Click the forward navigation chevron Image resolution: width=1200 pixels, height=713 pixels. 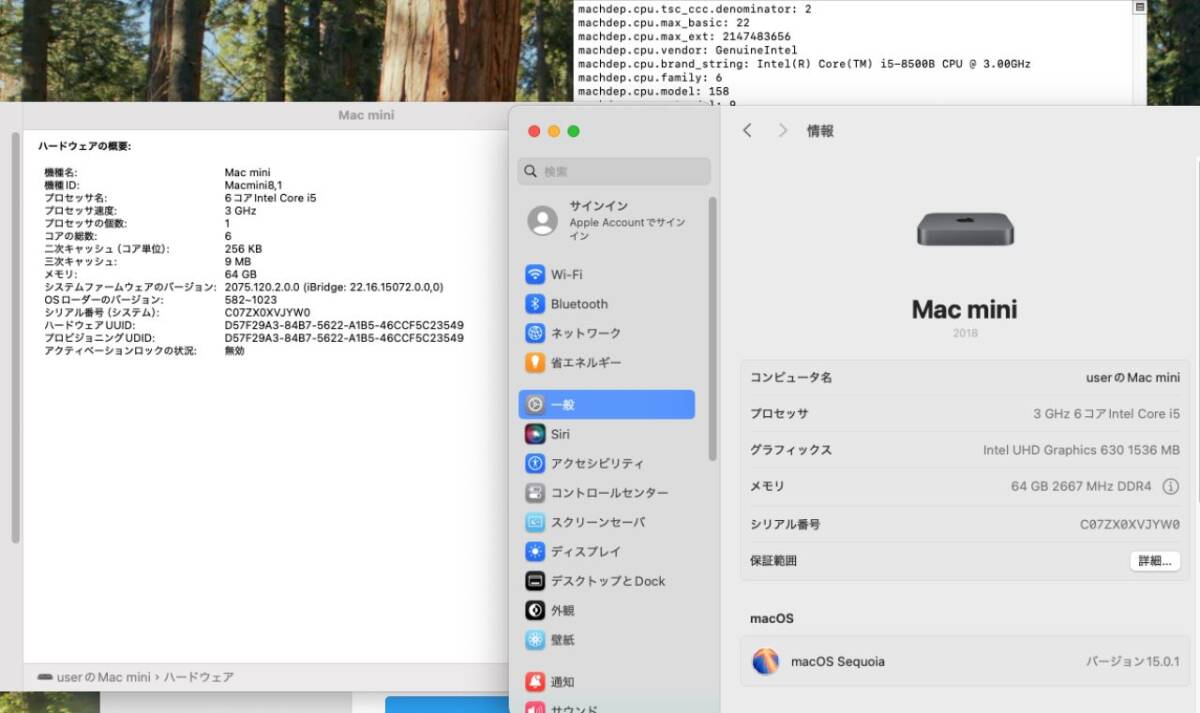tap(782, 130)
